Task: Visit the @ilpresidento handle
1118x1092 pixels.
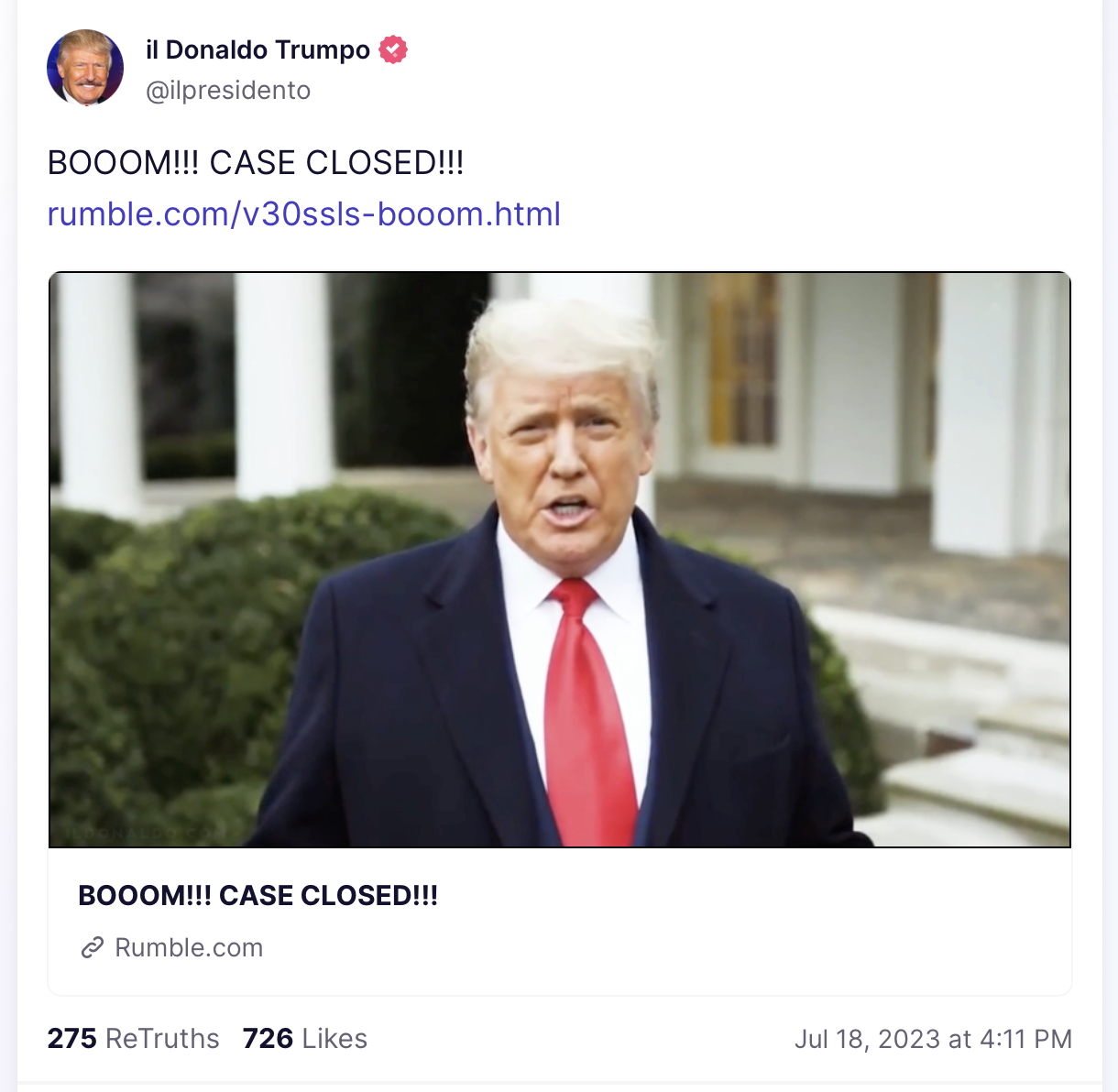Action: (228, 91)
